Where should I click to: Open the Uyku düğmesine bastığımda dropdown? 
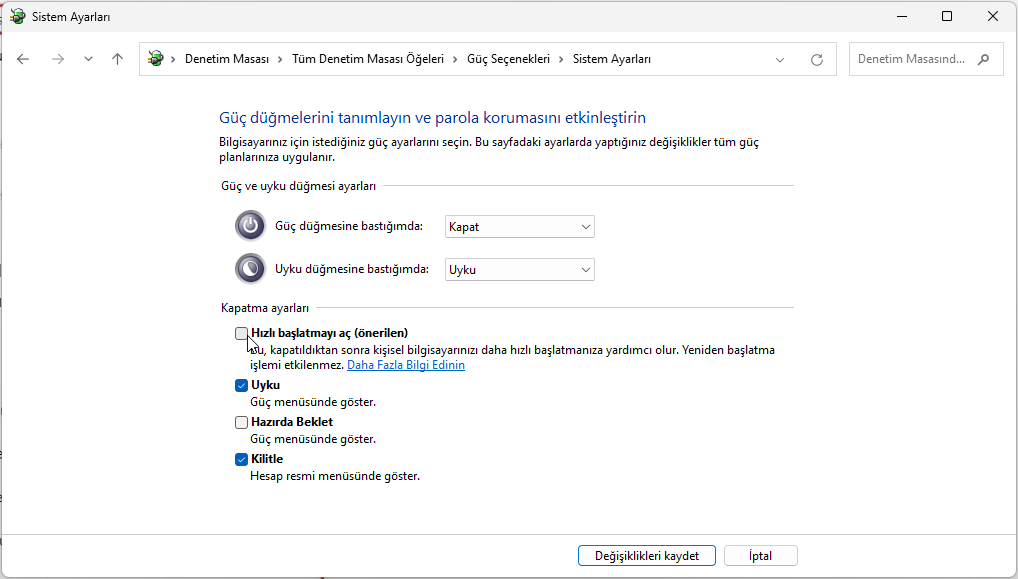click(519, 270)
